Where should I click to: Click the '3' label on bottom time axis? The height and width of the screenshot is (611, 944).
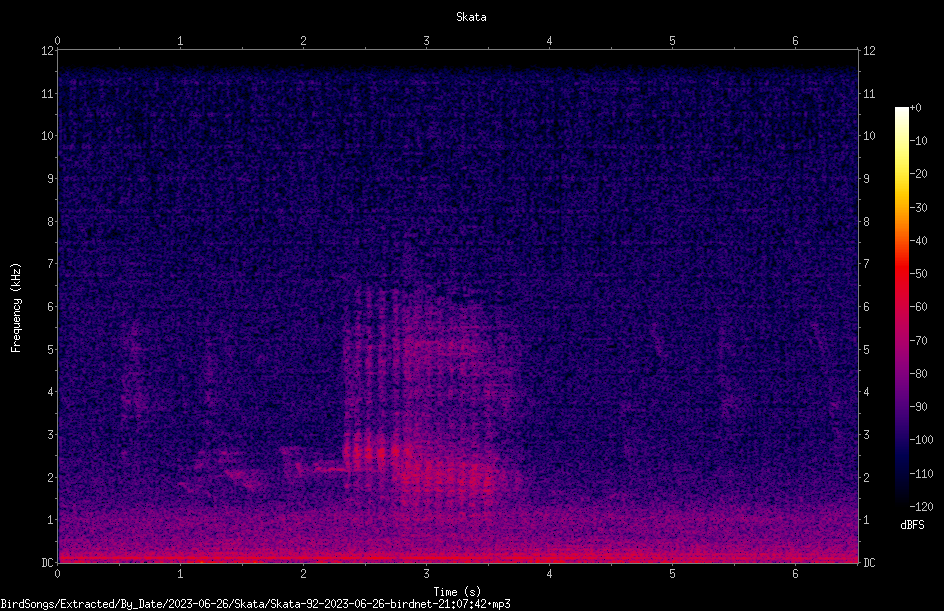click(426, 574)
